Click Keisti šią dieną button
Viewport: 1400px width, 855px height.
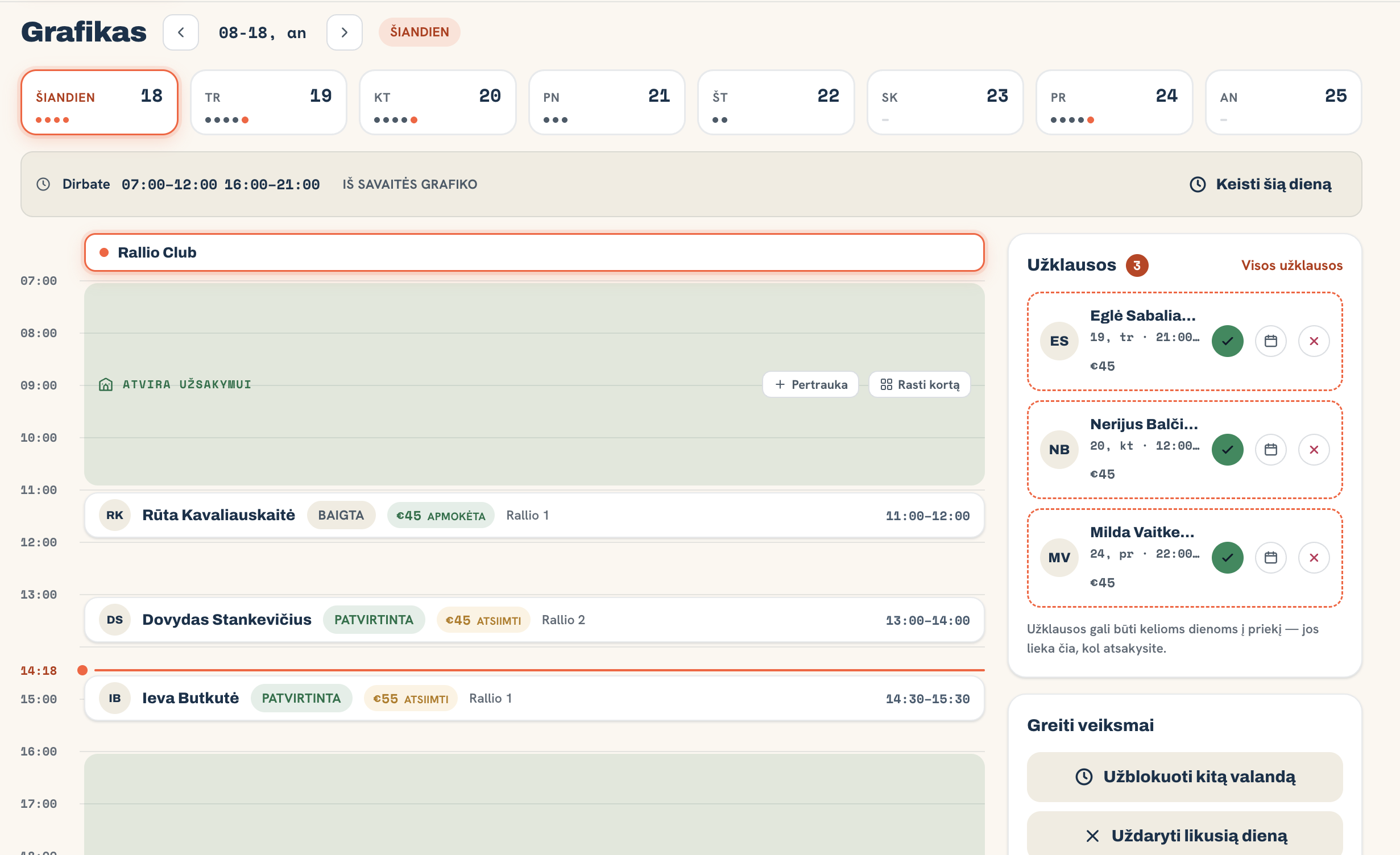(x=1261, y=184)
